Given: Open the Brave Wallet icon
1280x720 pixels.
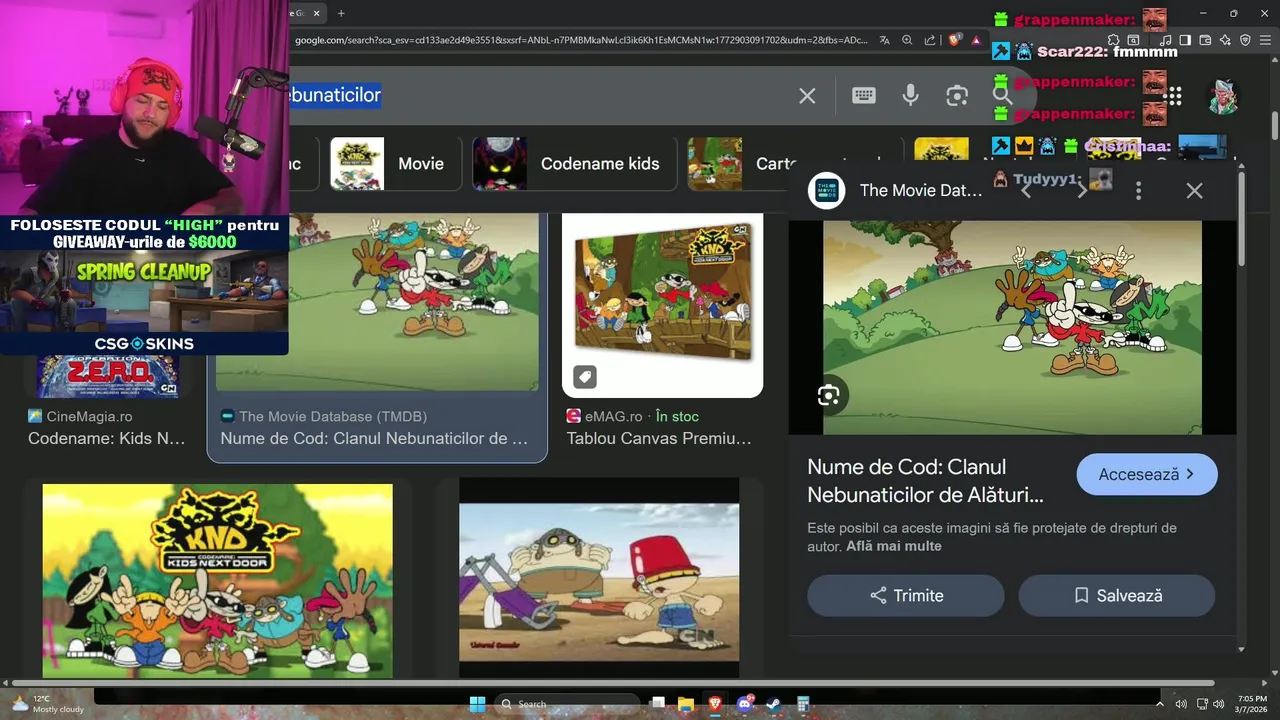Looking at the screenshot, I should (x=1205, y=40).
